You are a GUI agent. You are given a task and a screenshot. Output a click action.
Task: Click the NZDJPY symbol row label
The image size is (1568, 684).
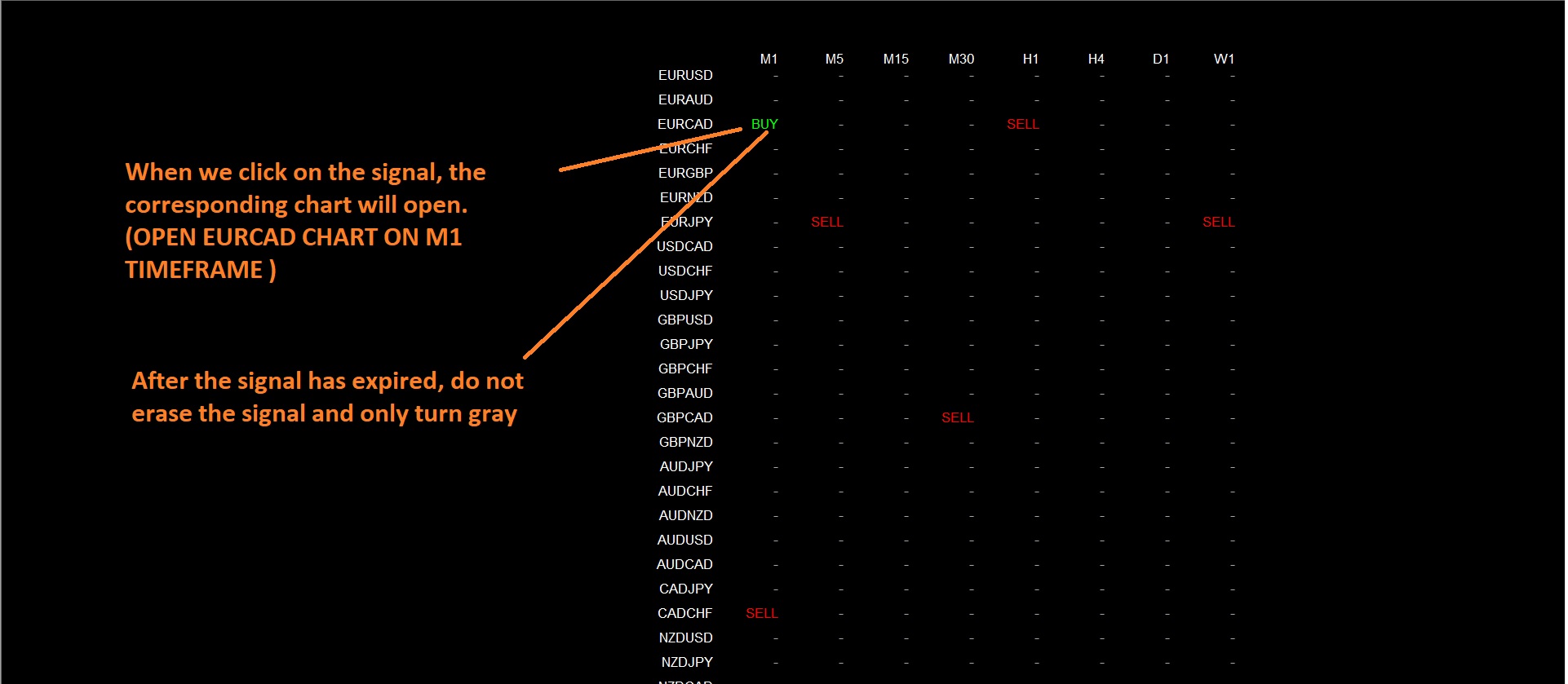click(x=687, y=662)
